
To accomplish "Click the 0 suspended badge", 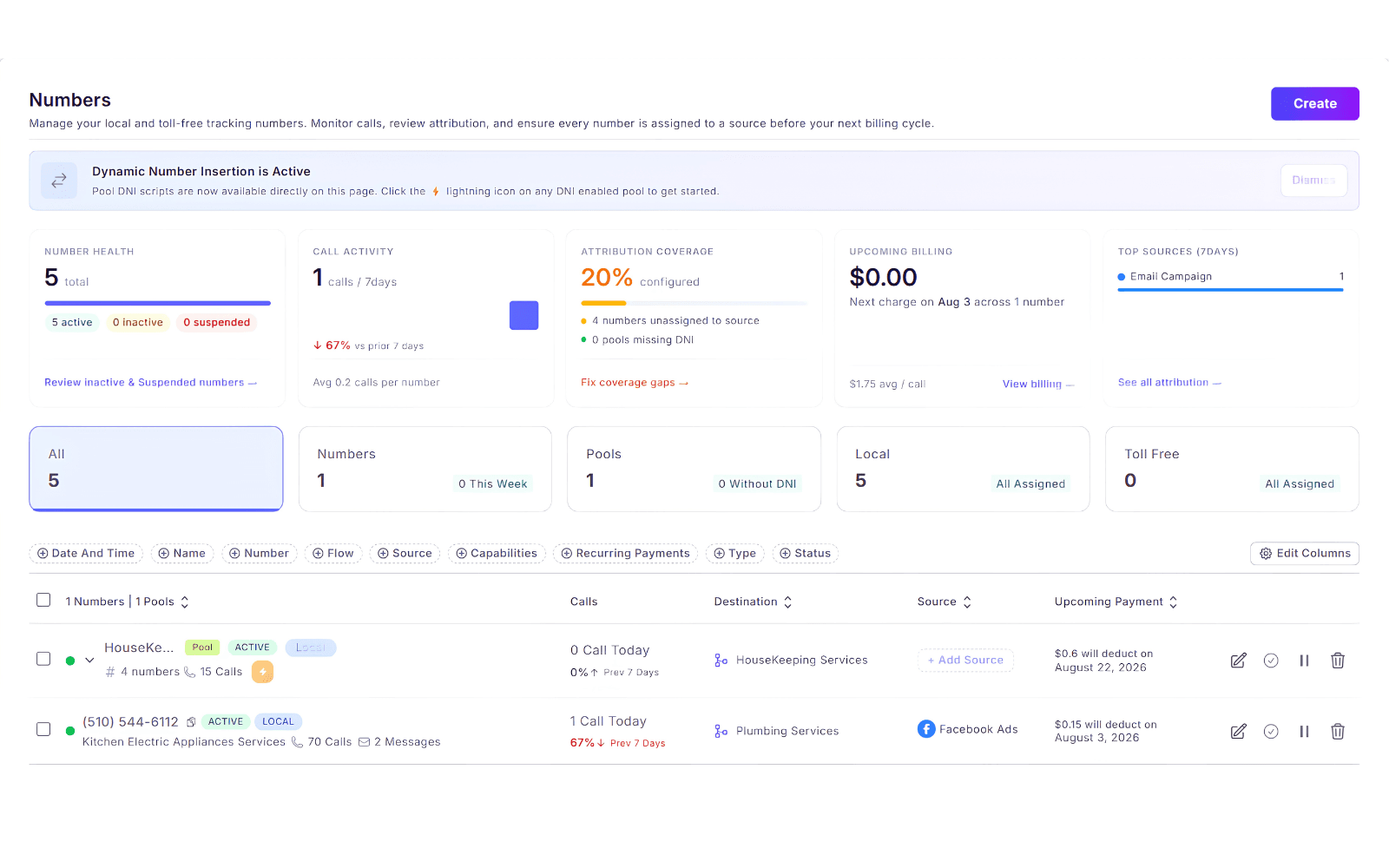I will (216, 323).
